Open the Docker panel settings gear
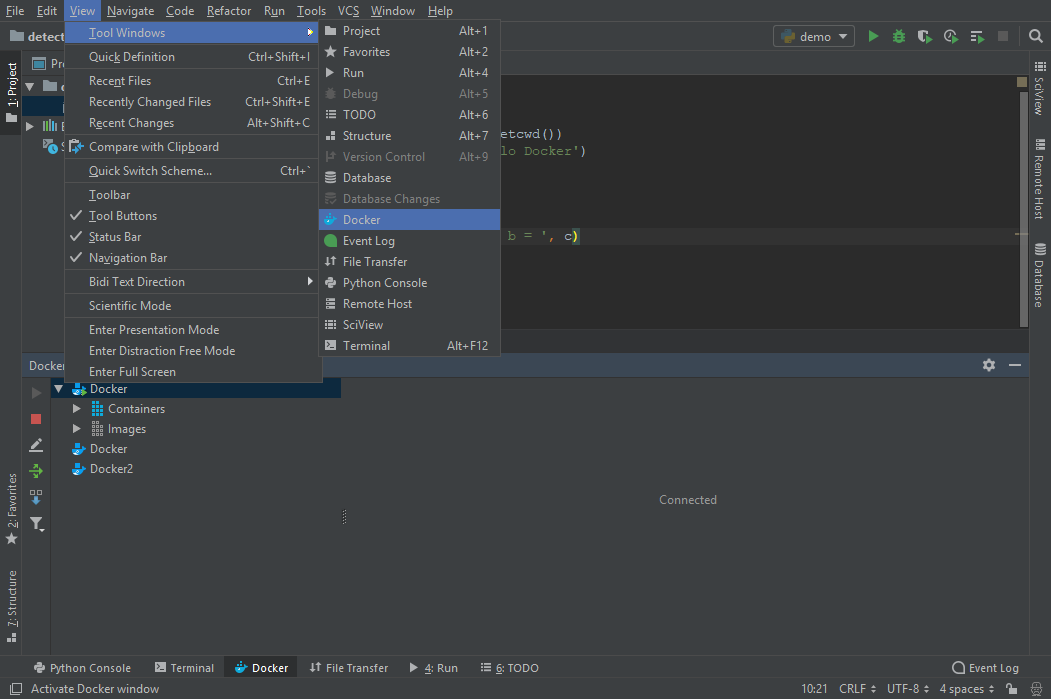 tap(988, 365)
